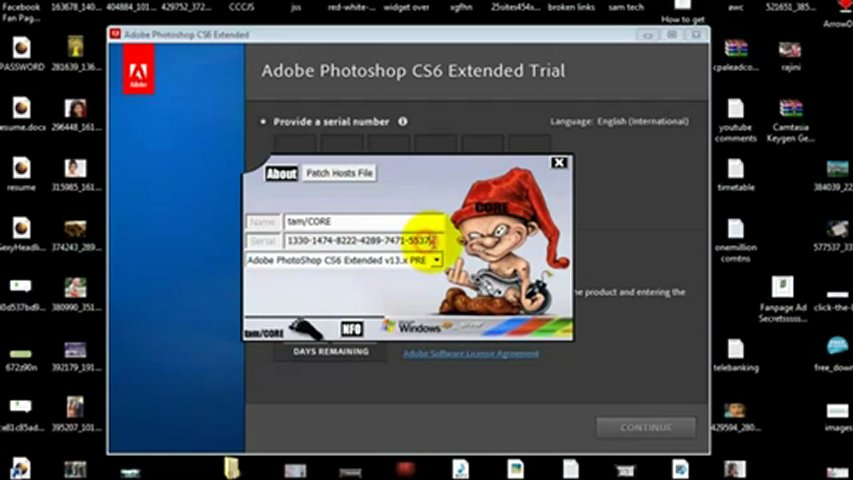Open the Camtasia Keygen archive on desktop
Viewport: 853px width, 480px height.
[x=790, y=120]
